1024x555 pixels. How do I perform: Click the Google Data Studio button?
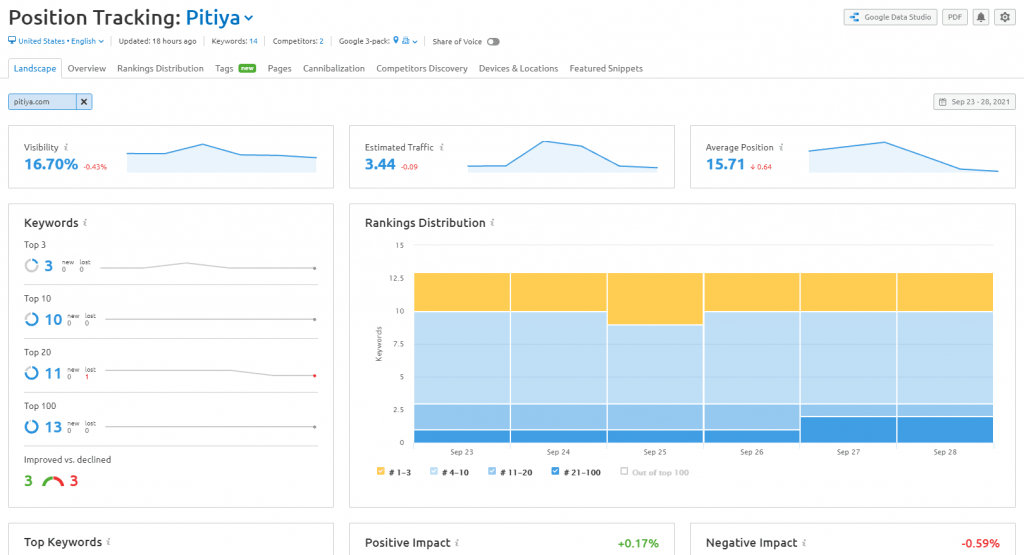coord(890,17)
